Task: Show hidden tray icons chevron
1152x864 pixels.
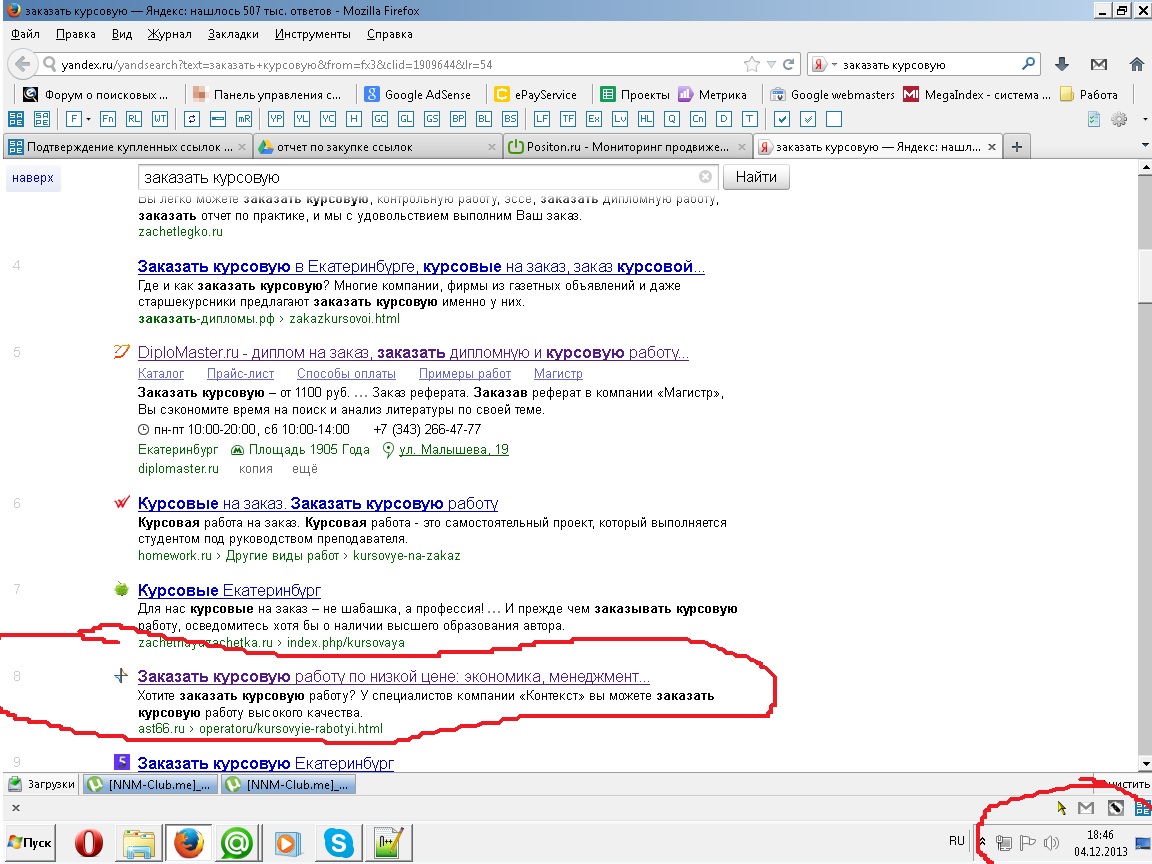Action: pos(982,842)
